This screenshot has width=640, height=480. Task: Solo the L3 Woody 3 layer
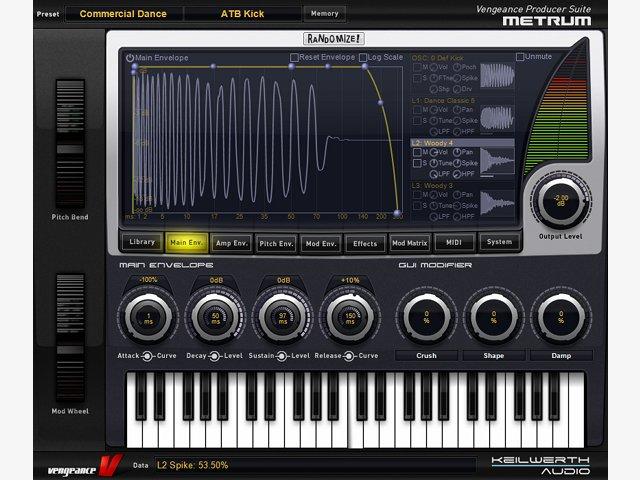tap(417, 206)
